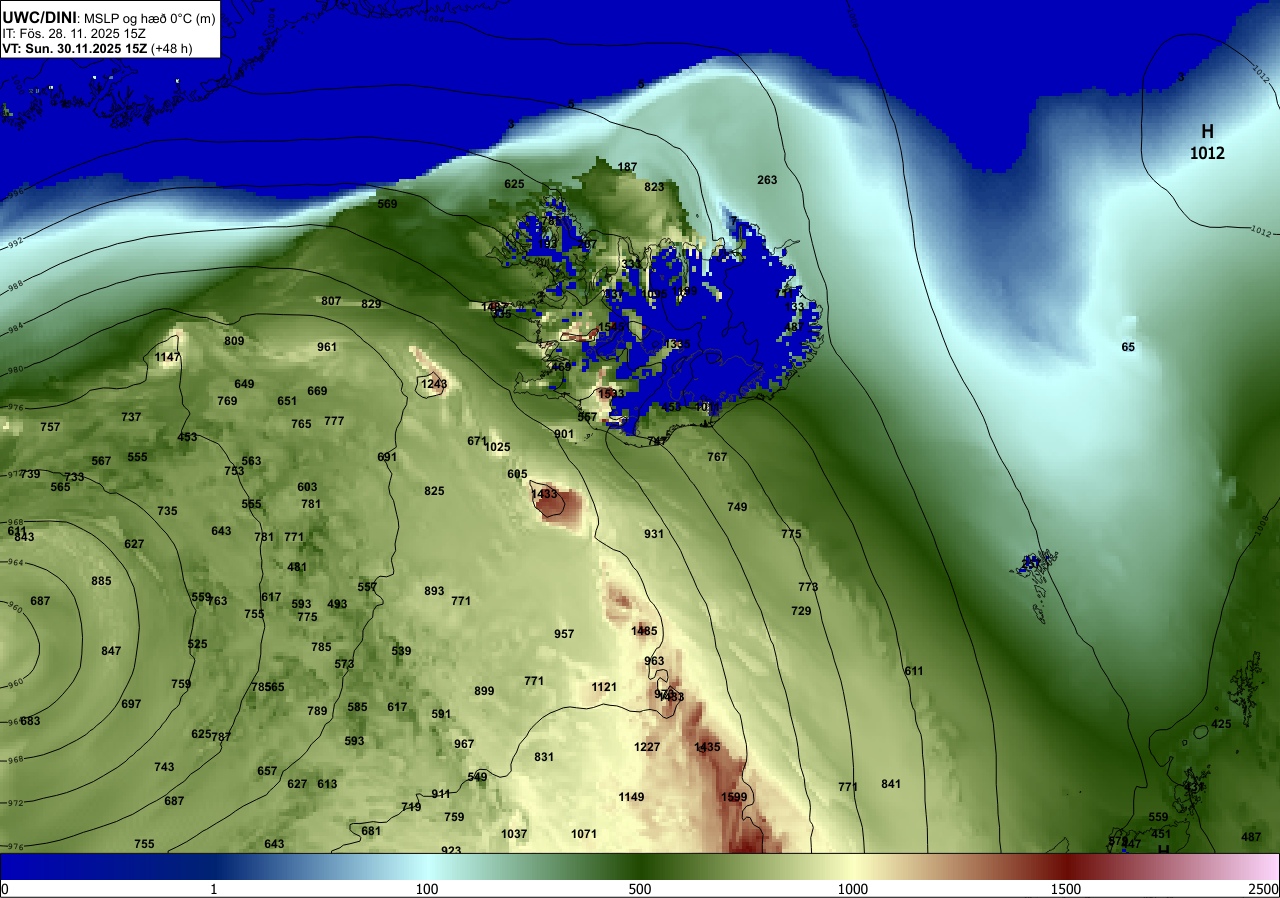Image resolution: width=1280 pixels, height=898 pixels.
Task: Click the map value '901'
Action: point(564,434)
